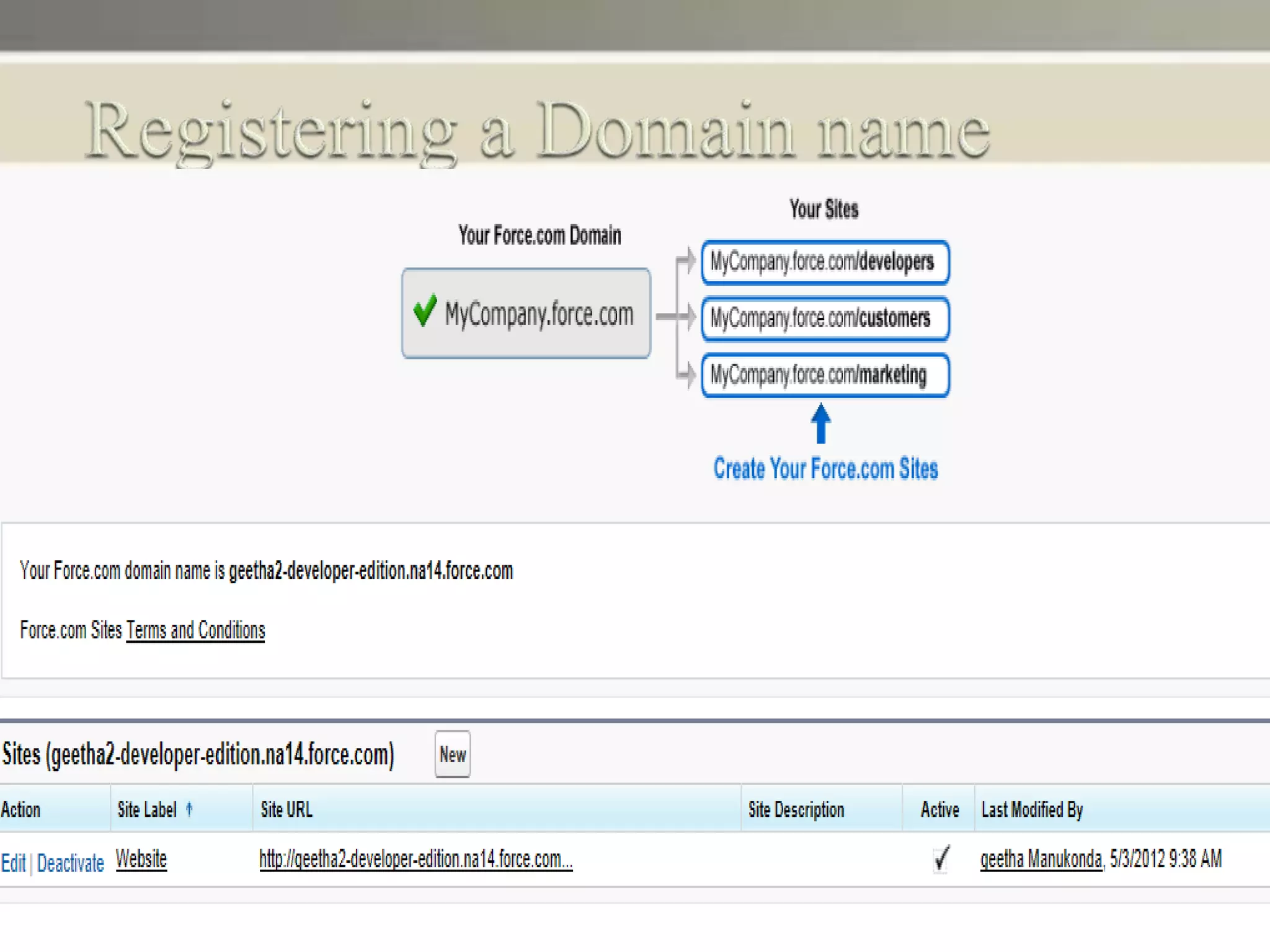Screen dimensions: 1270x952
Task: Open the geetha2-developer-edition site URL
Action: coord(415,859)
